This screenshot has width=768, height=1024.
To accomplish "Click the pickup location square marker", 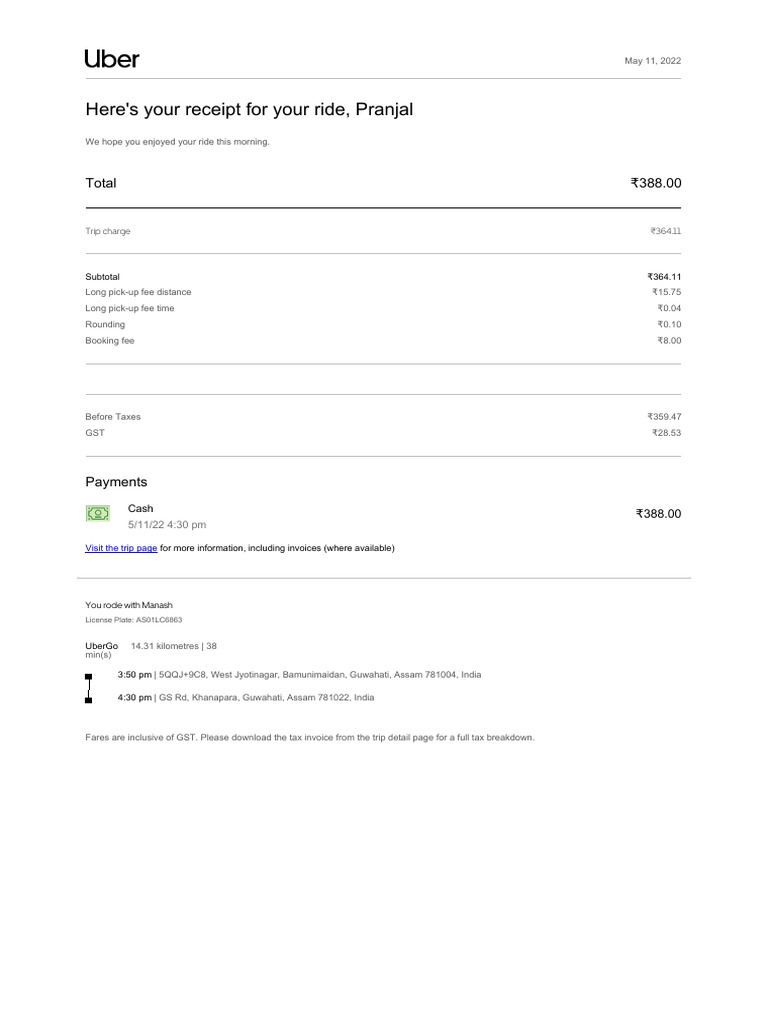I will [x=89, y=676].
